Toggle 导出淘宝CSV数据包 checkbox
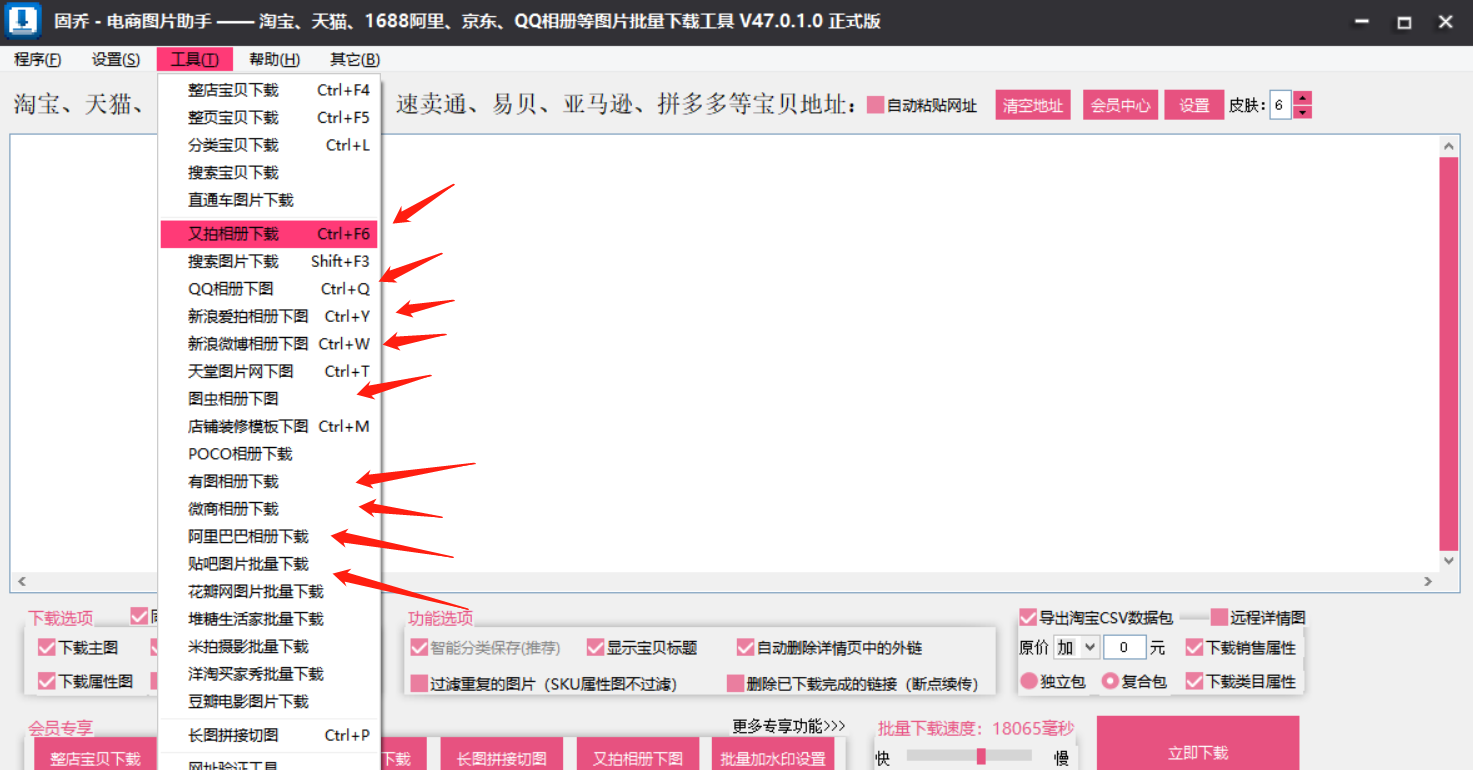Screen dimensions: 1473x770 pos(1028,617)
